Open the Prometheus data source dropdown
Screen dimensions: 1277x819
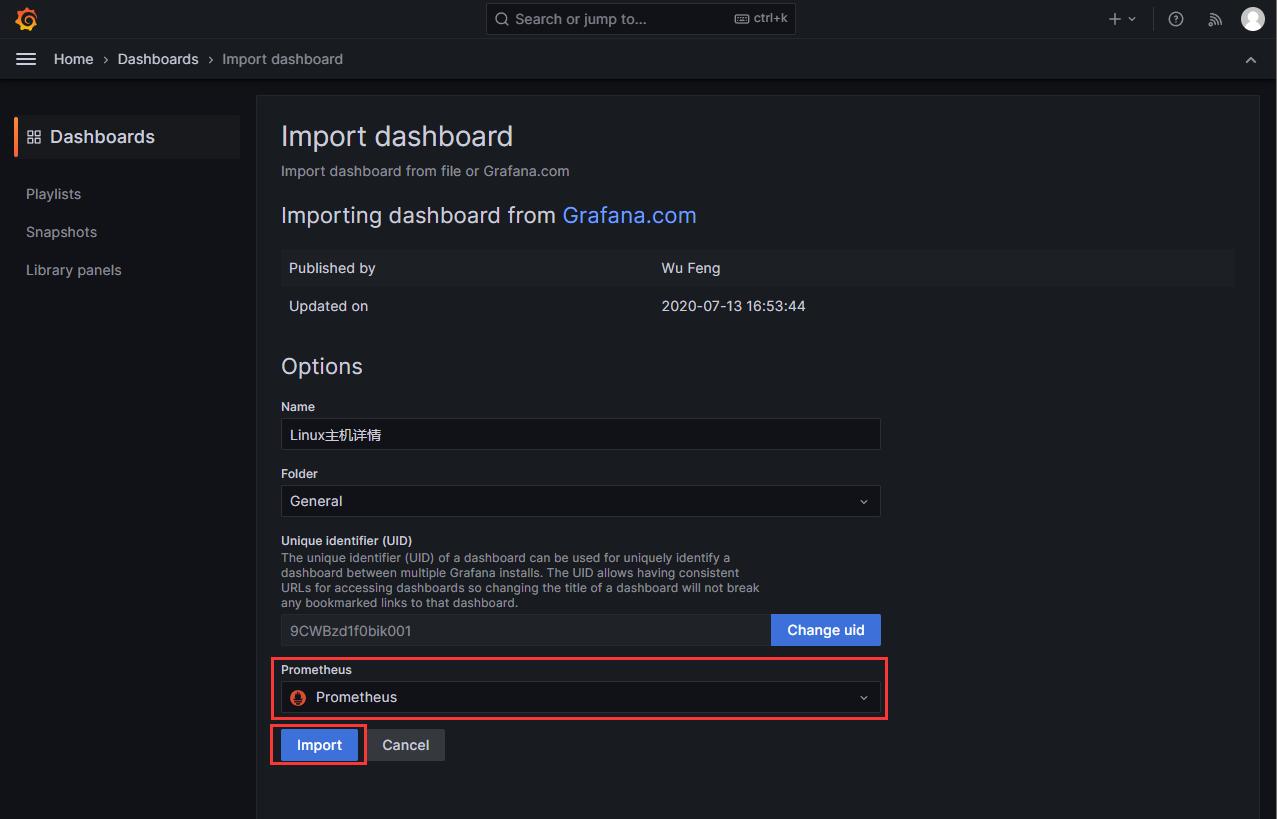click(580, 698)
